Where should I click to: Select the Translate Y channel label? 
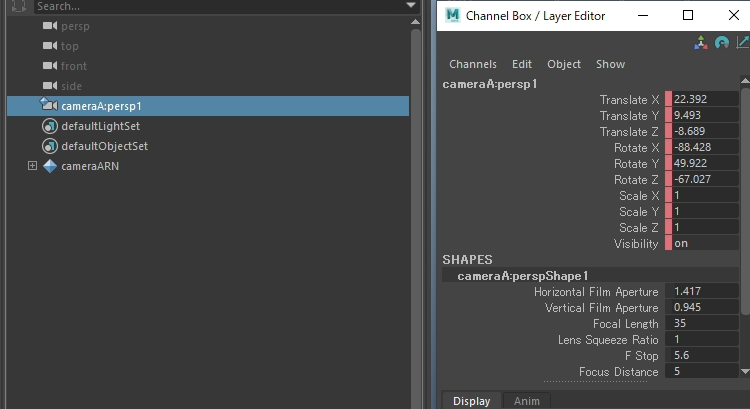(x=629, y=116)
